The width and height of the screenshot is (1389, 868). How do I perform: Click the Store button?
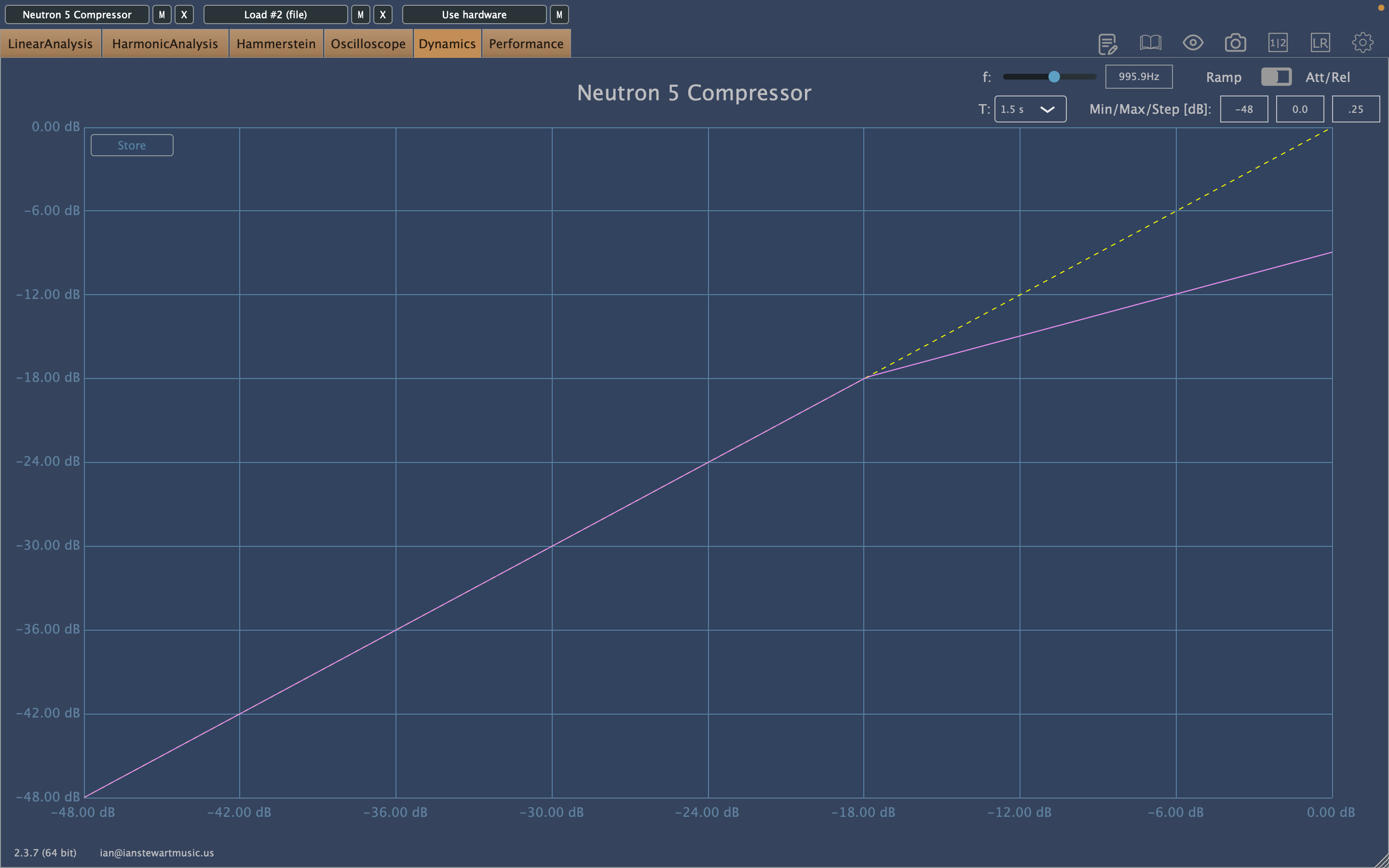131,145
